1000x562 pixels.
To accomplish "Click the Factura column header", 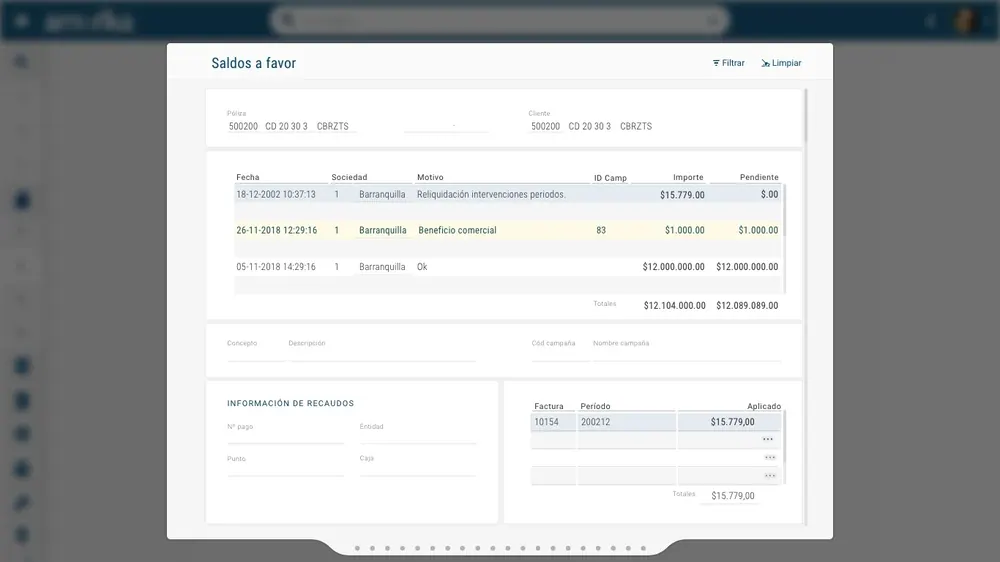I will [548, 406].
